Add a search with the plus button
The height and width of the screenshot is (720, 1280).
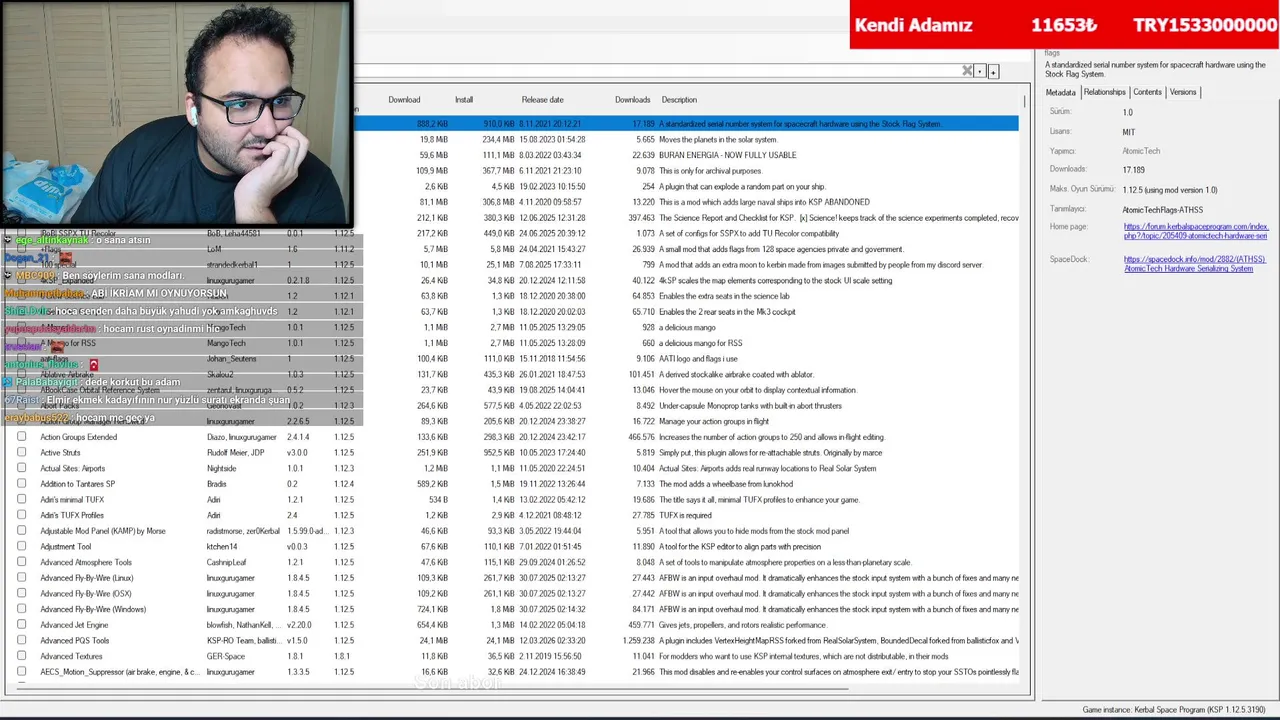(x=993, y=72)
